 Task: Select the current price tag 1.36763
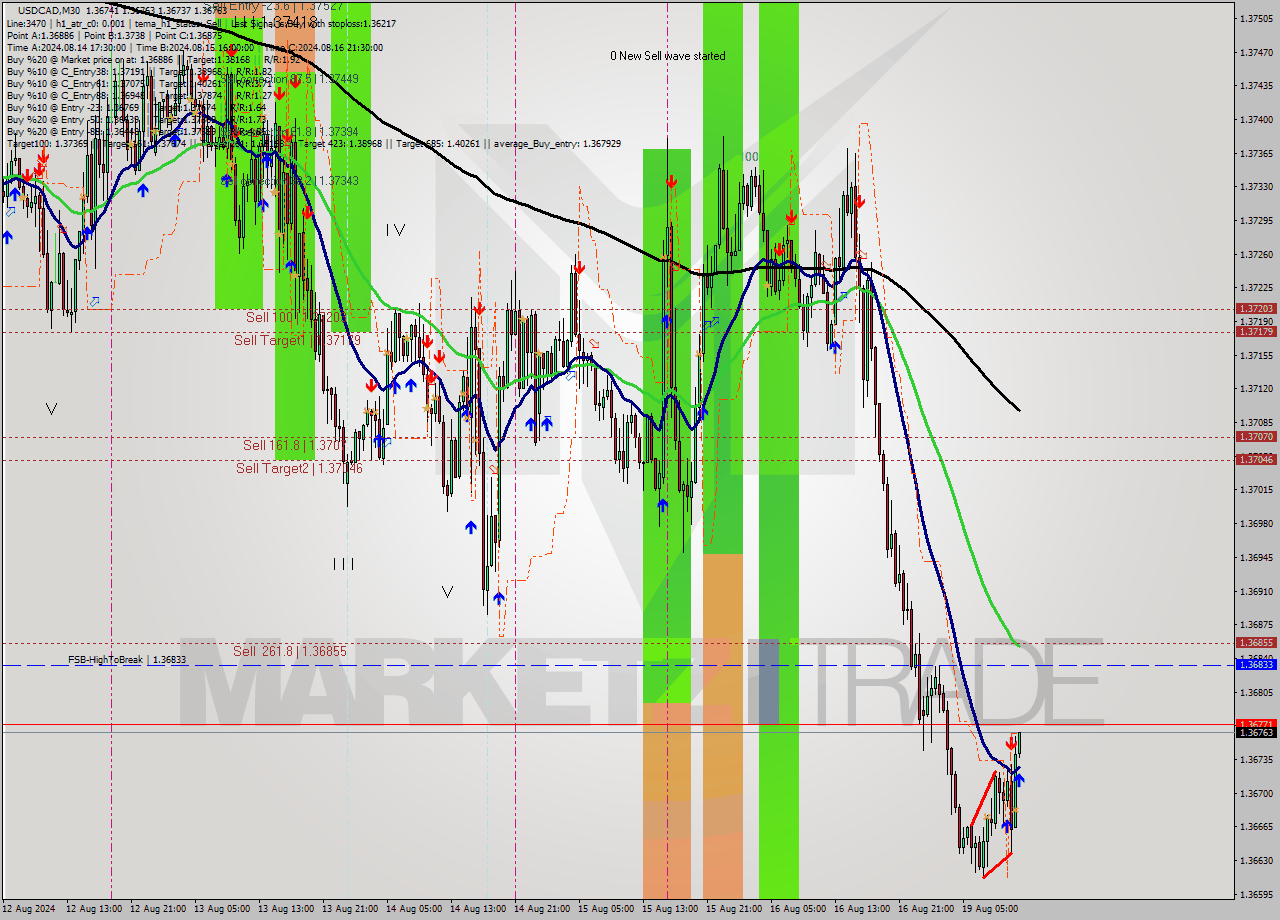tap(1256, 732)
